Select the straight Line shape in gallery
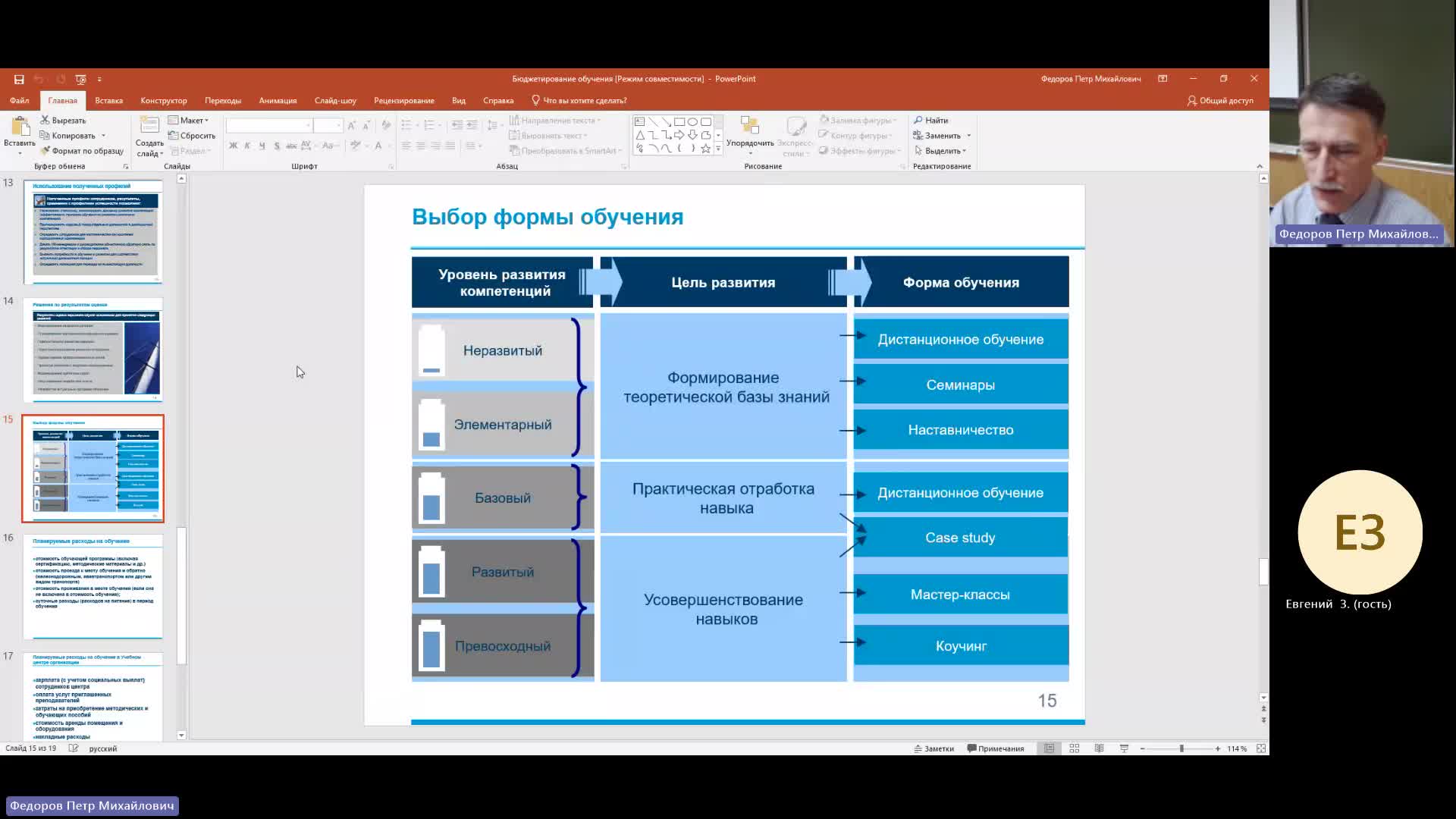Viewport: 1456px width, 819px height. [x=653, y=121]
